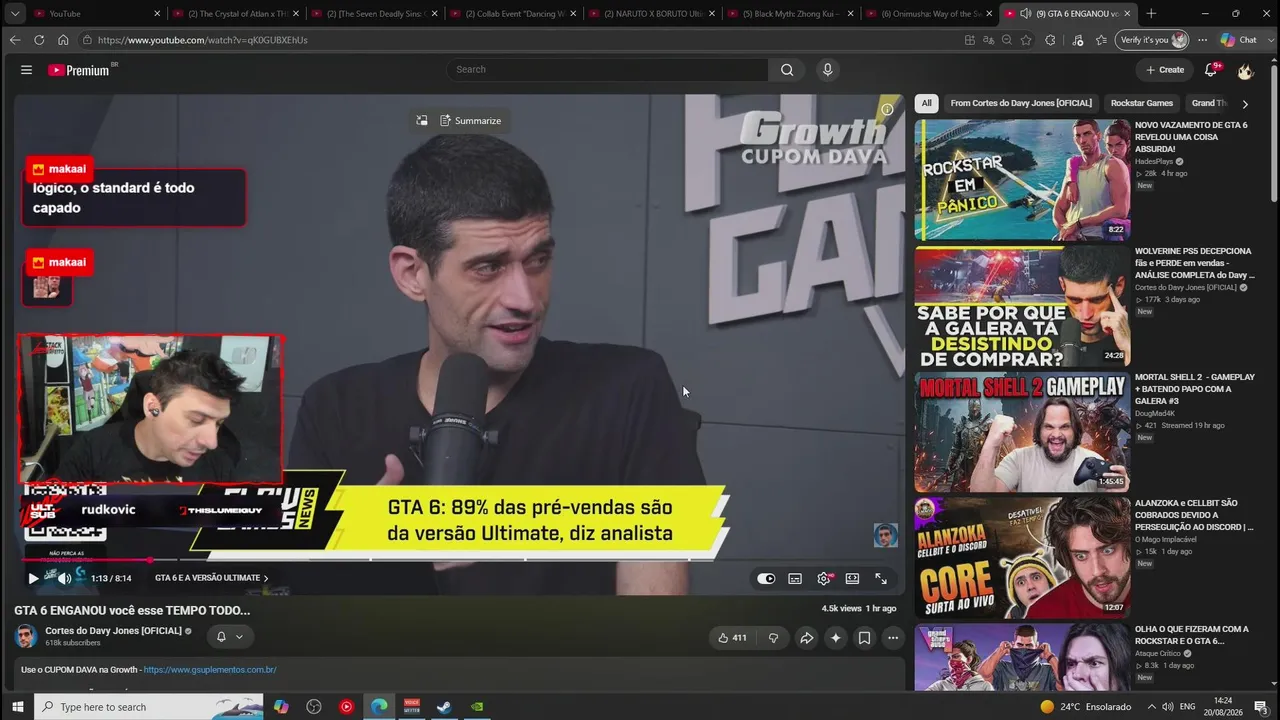The width and height of the screenshot is (1280, 720).
Task: Open the chapter list 'GTA 6 E A VERSÃO ULTIMATE'
Action: (211, 578)
